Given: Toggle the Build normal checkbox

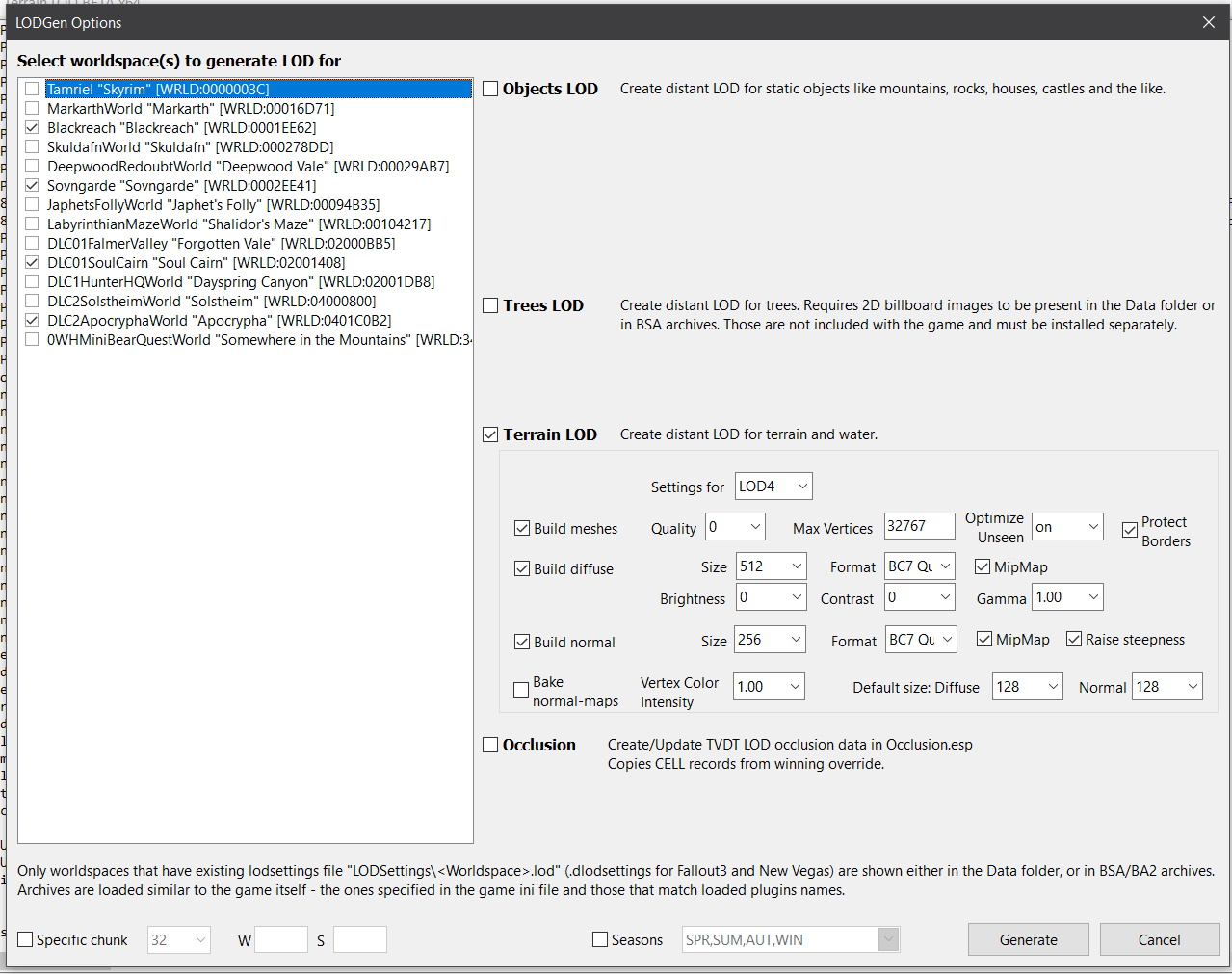Looking at the screenshot, I should pyautogui.click(x=522, y=642).
